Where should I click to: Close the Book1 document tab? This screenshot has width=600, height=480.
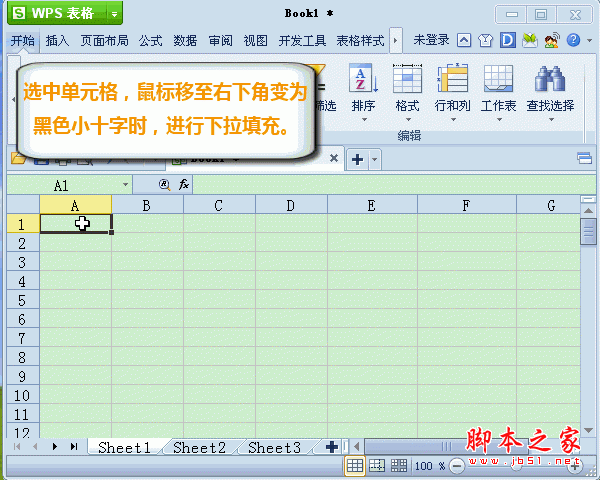[x=334, y=158]
